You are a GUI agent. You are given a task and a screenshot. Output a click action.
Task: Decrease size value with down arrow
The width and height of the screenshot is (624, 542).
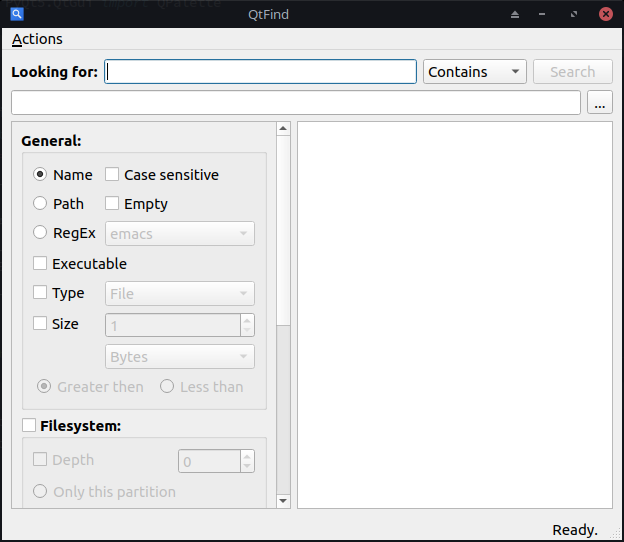[247, 331]
